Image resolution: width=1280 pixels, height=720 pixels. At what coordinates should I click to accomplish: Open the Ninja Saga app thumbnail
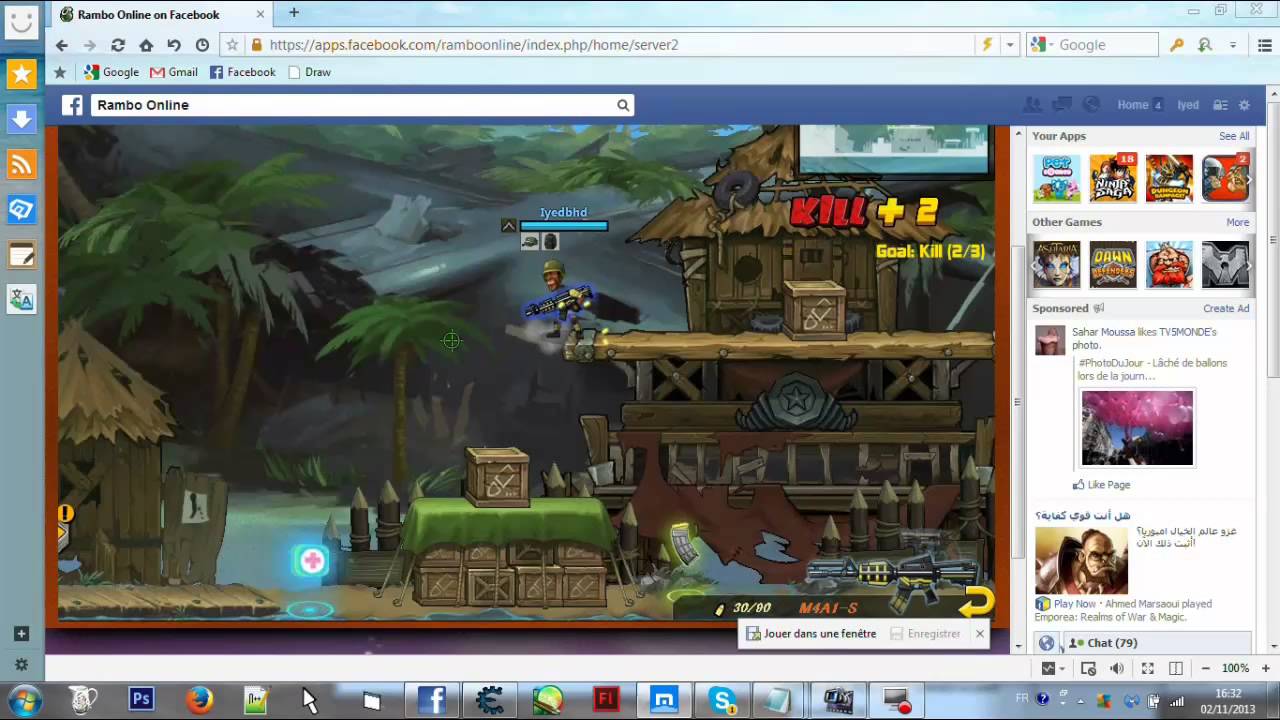(x=1113, y=178)
